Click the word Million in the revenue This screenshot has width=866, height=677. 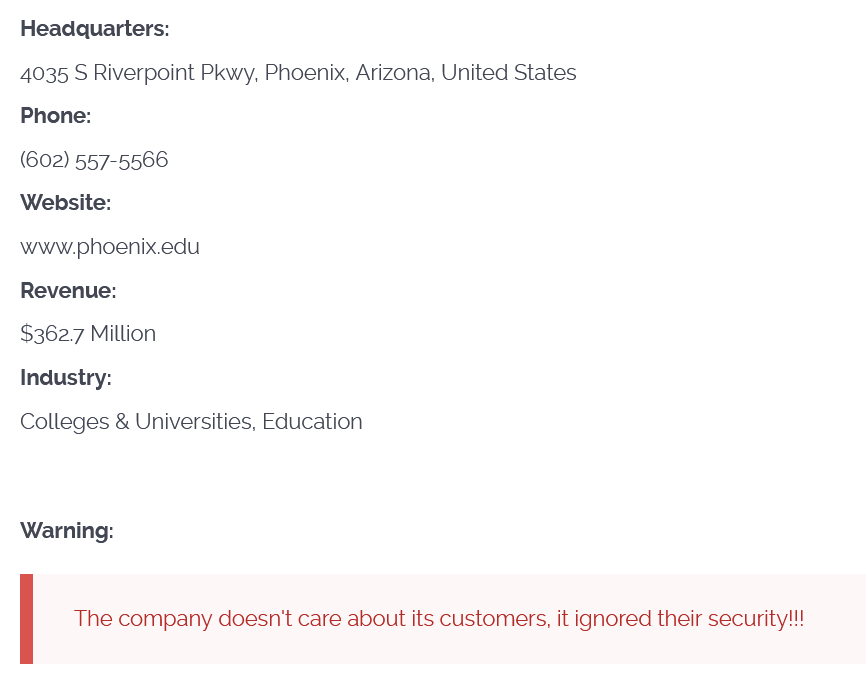[123, 334]
